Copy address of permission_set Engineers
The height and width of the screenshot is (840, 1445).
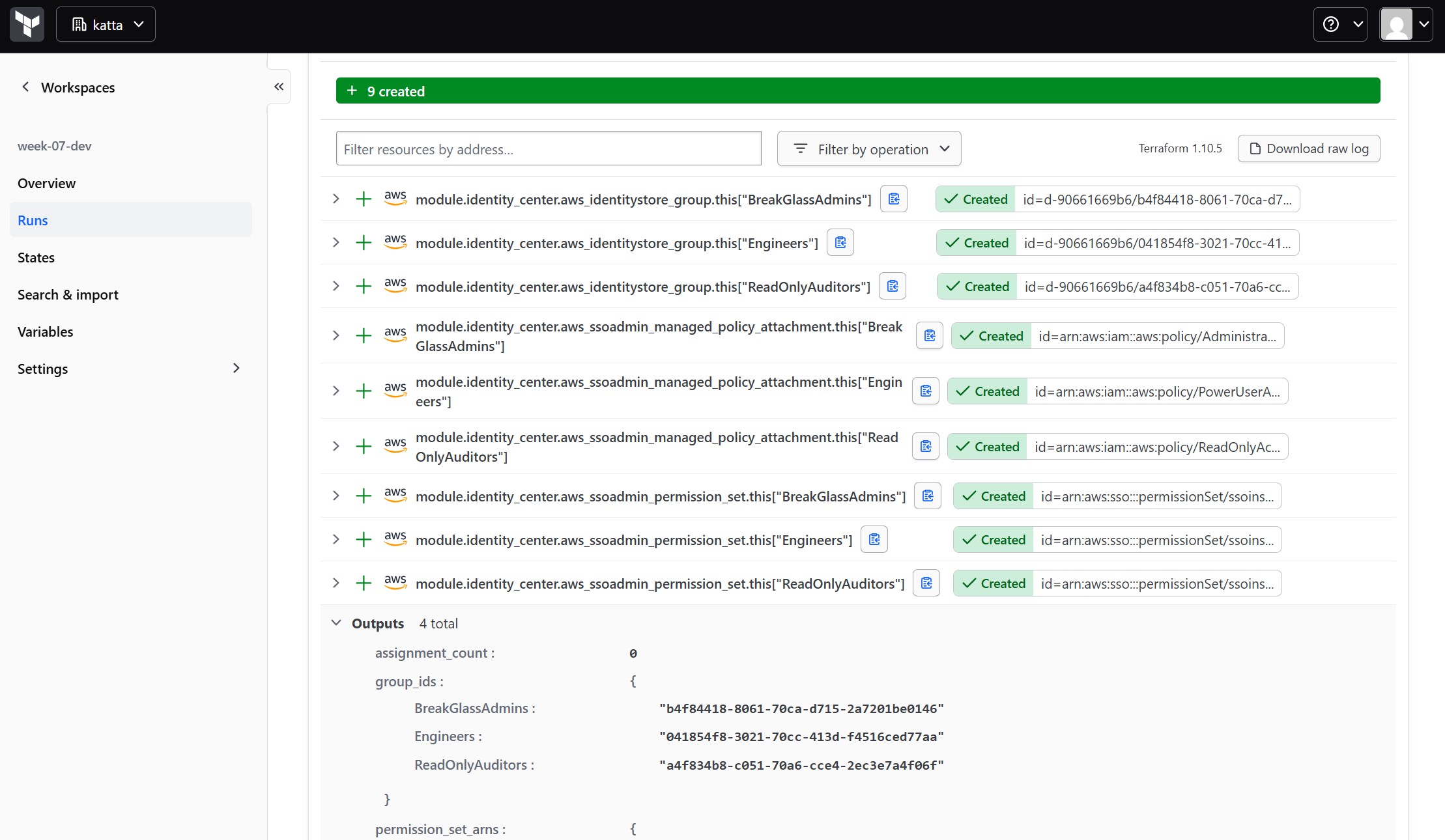(x=874, y=539)
